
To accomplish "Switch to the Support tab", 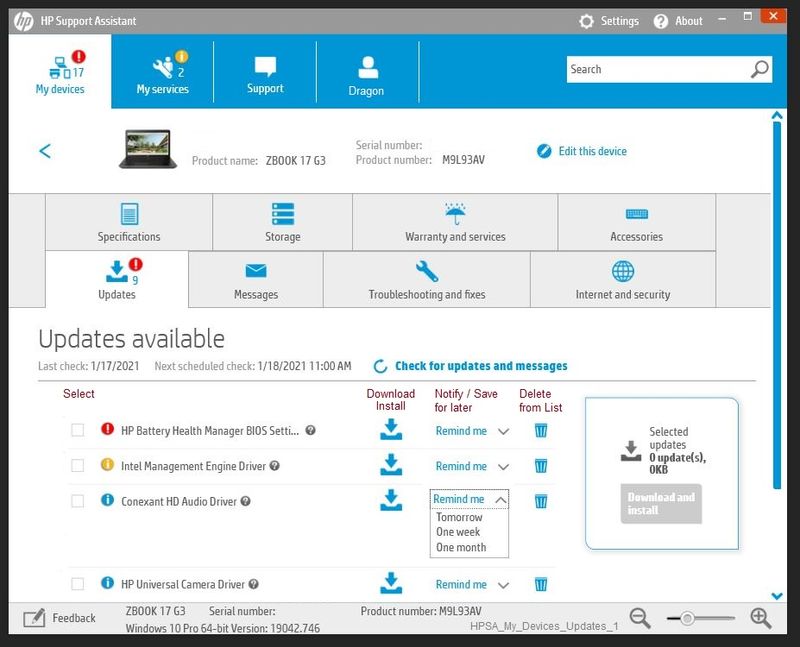I will tap(265, 72).
